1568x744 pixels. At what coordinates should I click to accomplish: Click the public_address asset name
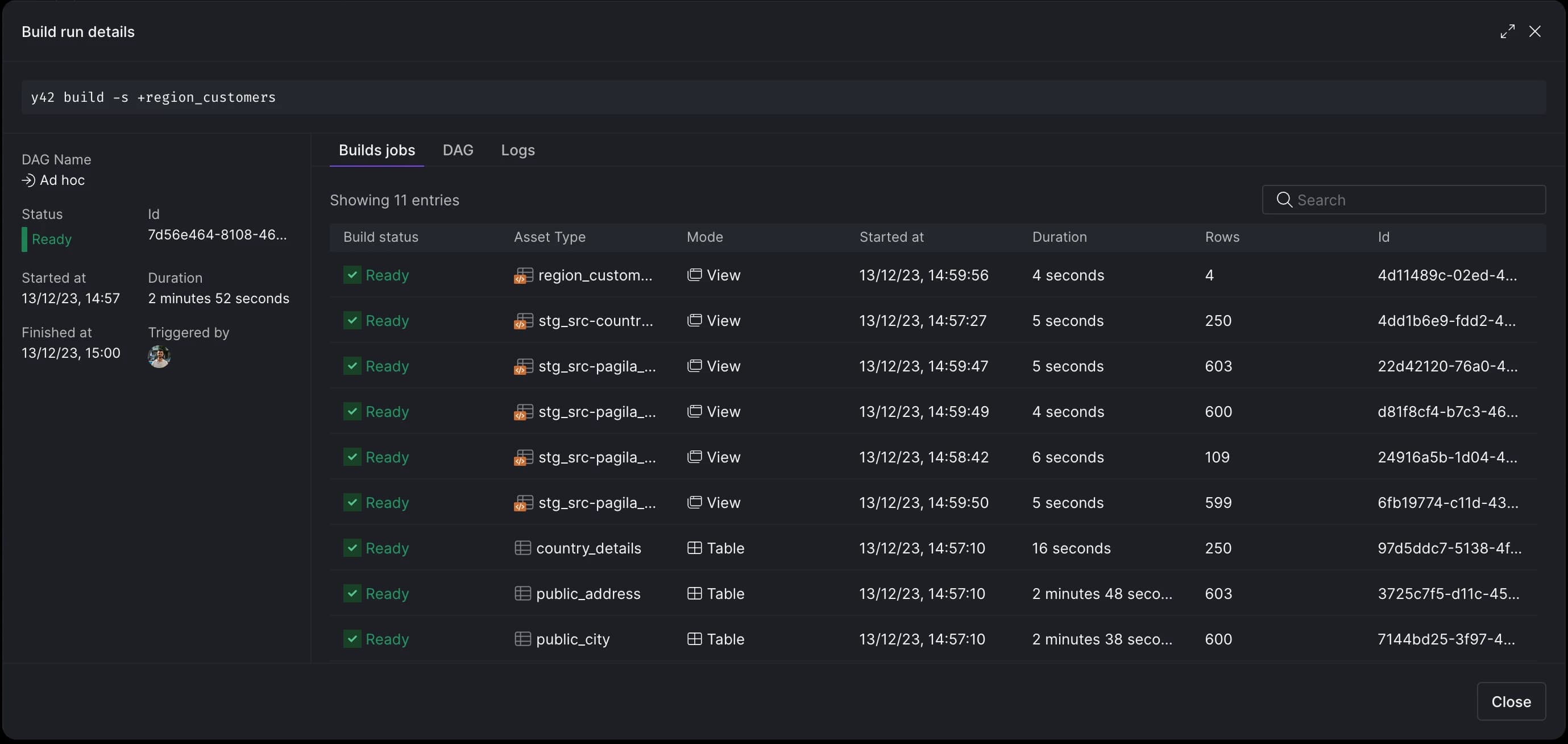[x=587, y=594]
